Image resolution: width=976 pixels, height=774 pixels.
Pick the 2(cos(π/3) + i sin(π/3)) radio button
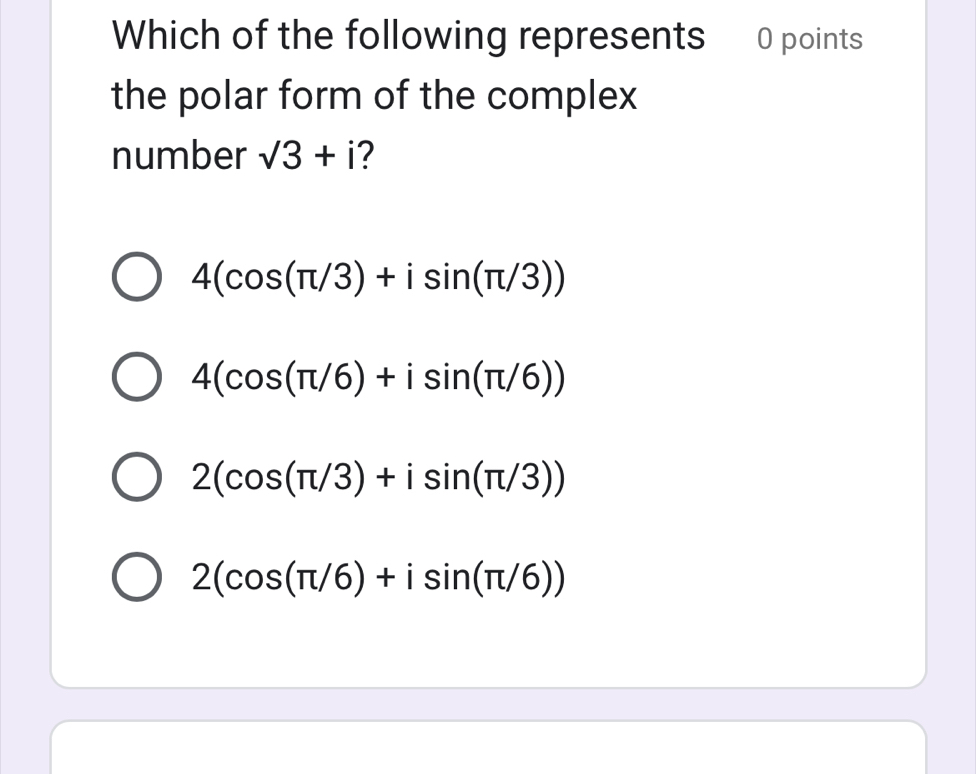[136, 478]
